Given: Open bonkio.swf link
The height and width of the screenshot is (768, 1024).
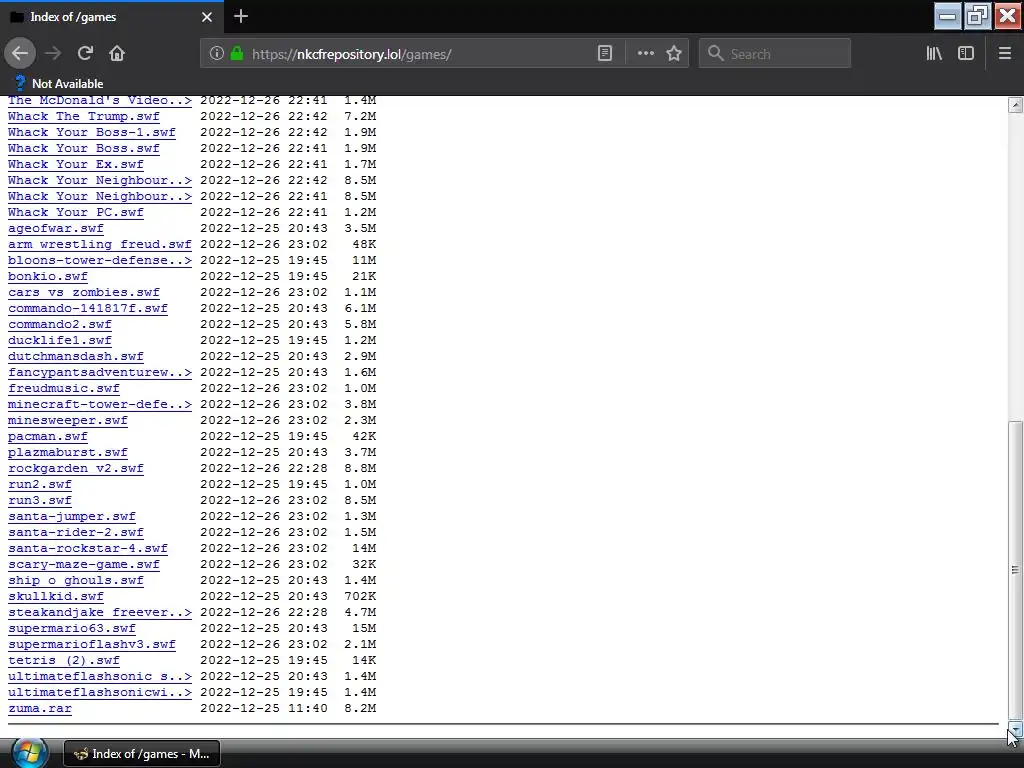Looking at the screenshot, I should coord(48,276).
